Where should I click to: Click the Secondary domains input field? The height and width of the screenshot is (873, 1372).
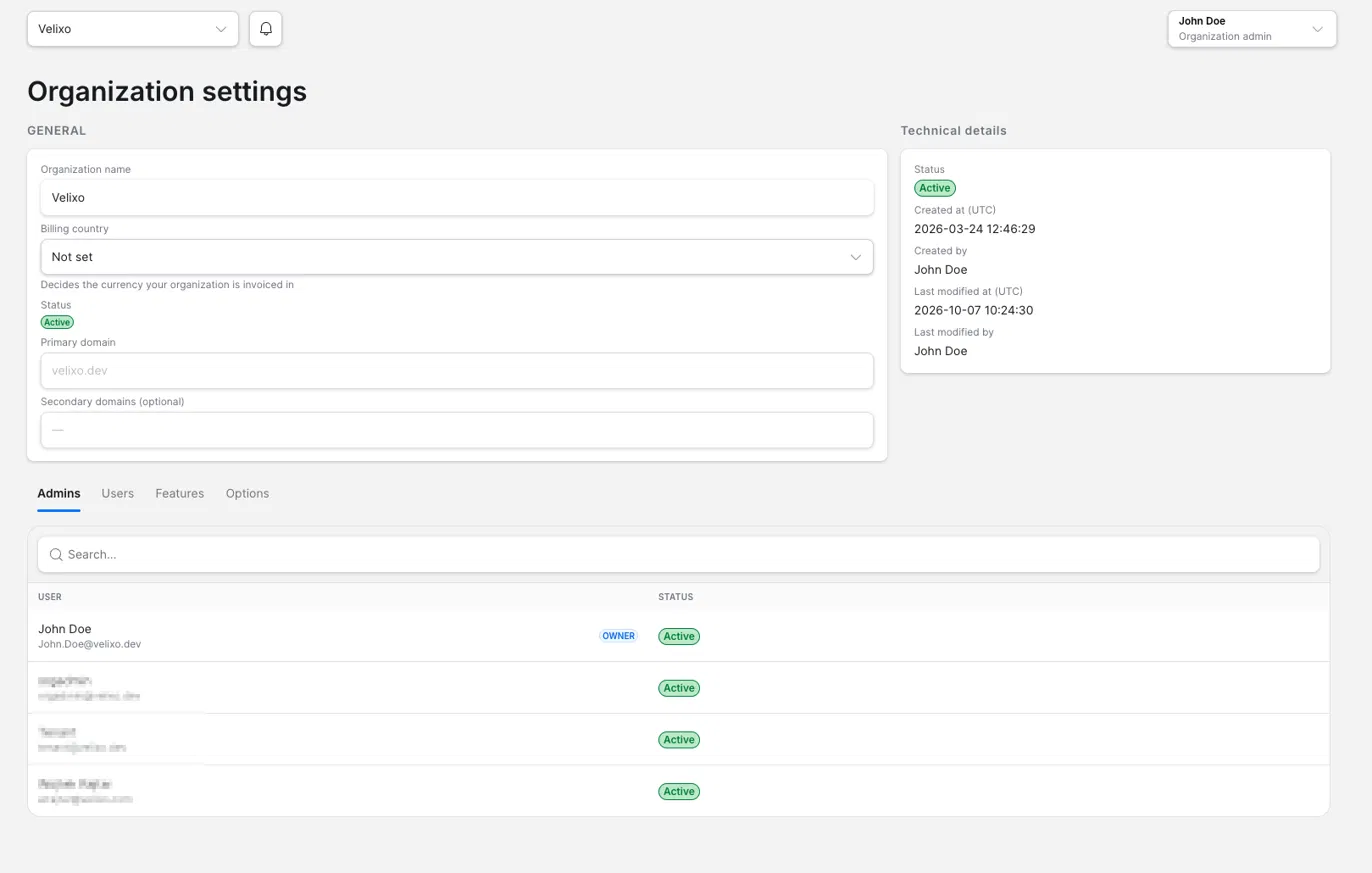(x=457, y=430)
